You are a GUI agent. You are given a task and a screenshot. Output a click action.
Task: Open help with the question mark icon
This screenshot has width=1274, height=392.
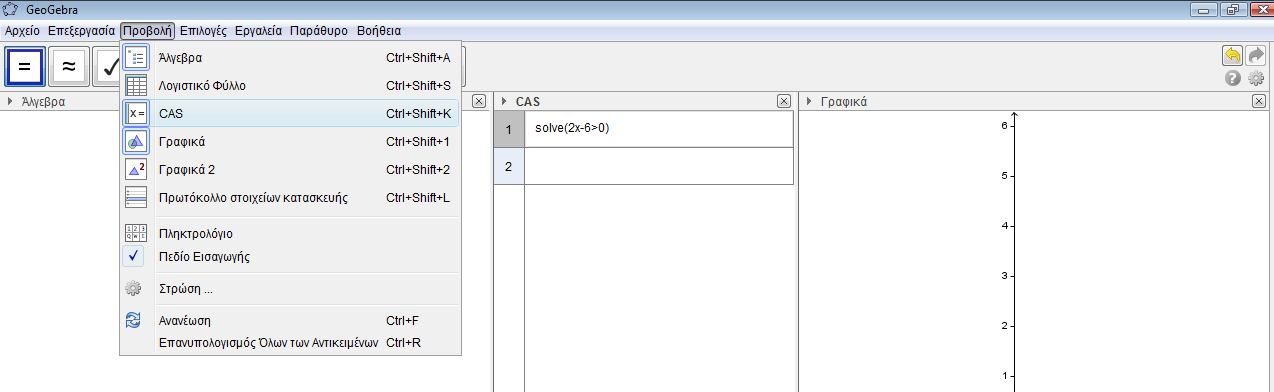point(1233,78)
